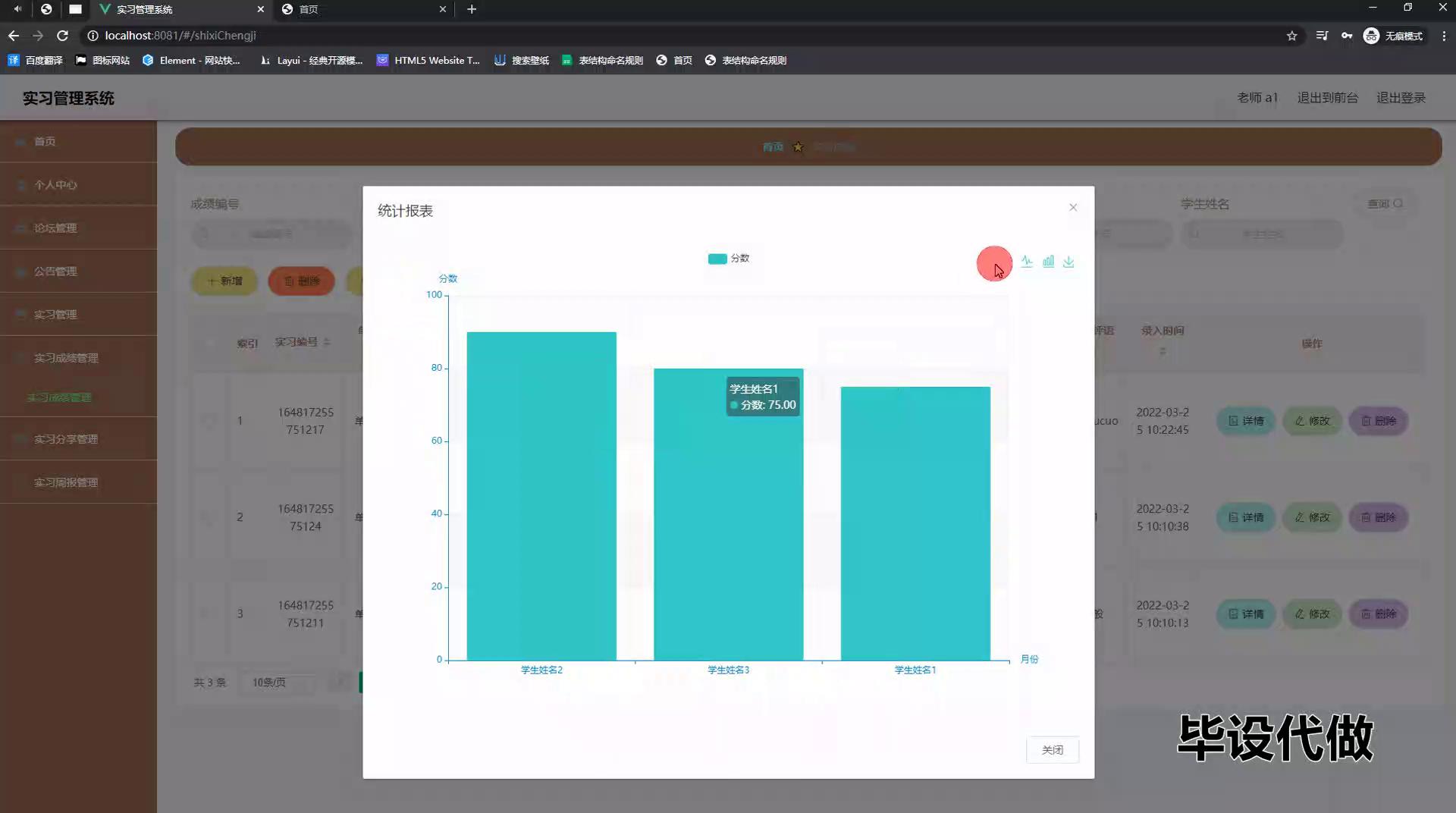The image size is (1456, 813).
Task: Open the 详情 detail view of record 1
Action: (x=1244, y=421)
